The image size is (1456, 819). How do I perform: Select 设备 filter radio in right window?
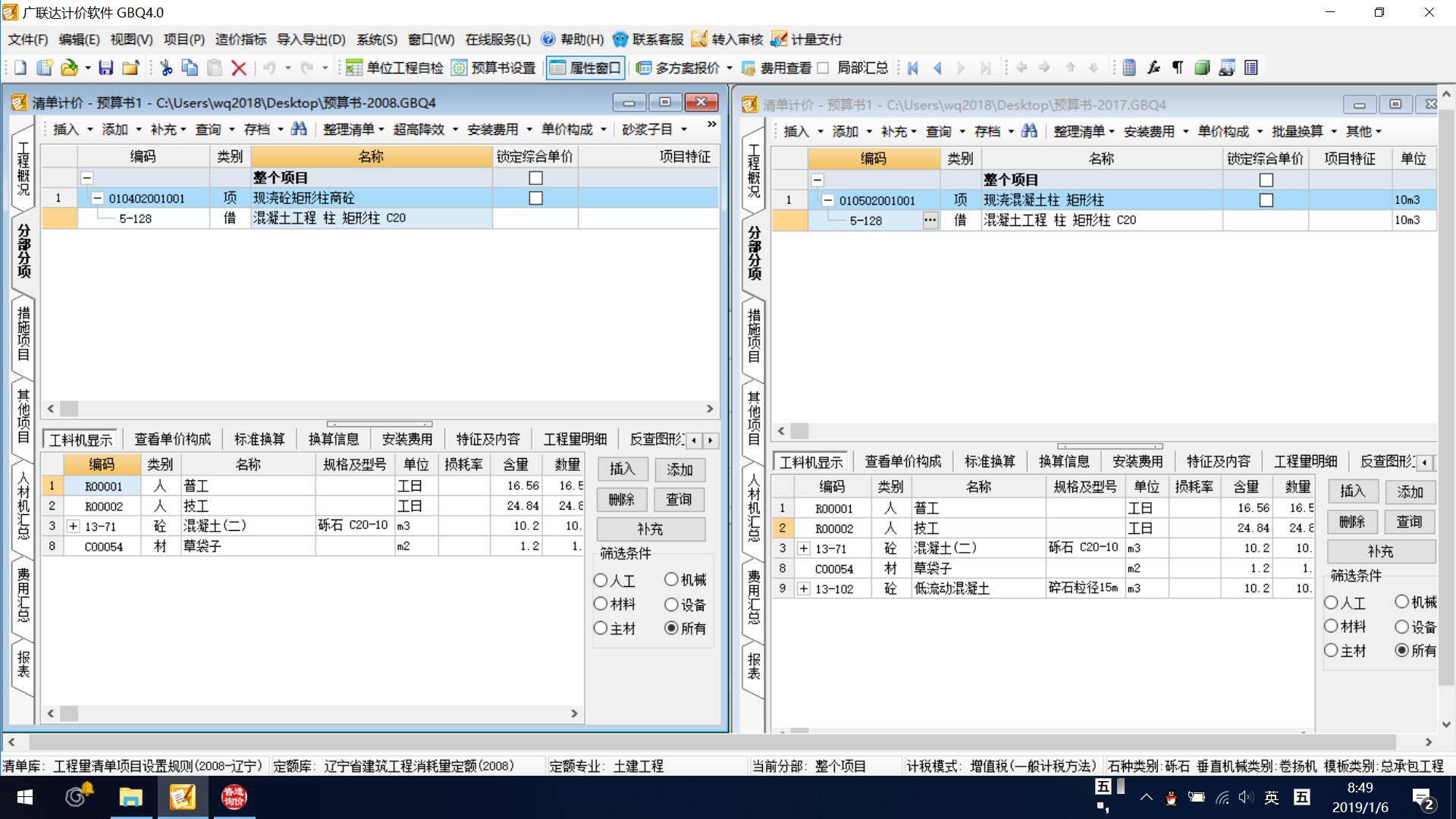(x=1401, y=626)
